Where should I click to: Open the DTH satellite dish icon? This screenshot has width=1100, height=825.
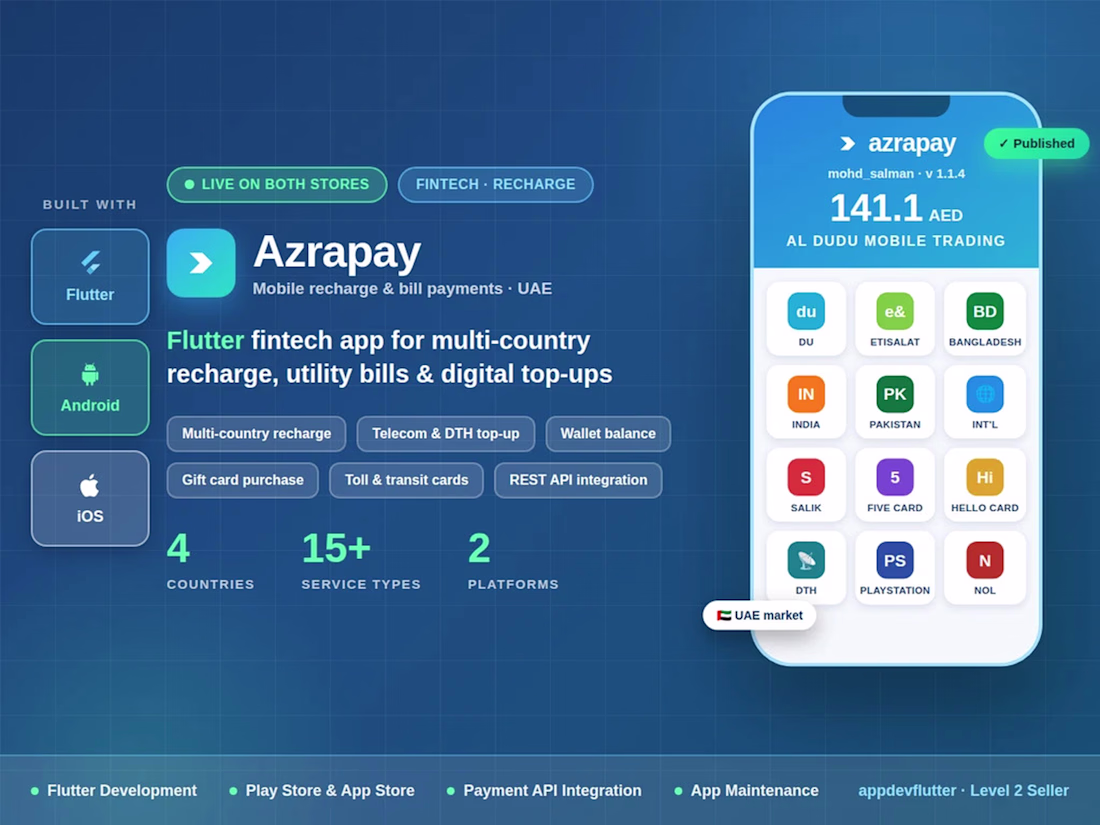point(805,561)
